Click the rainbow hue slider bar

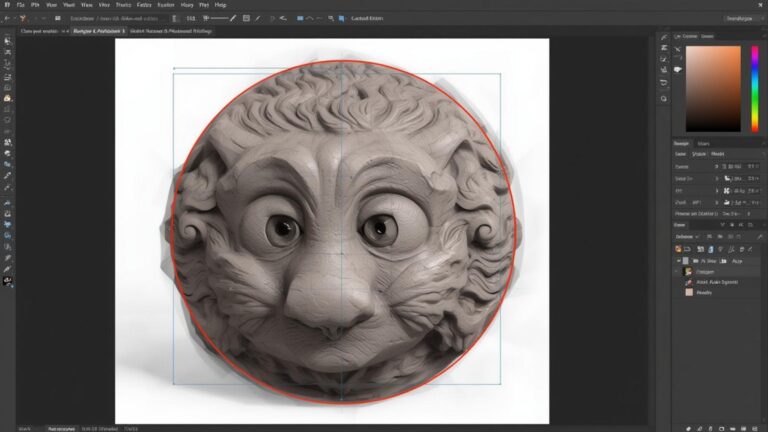pos(755,89)
